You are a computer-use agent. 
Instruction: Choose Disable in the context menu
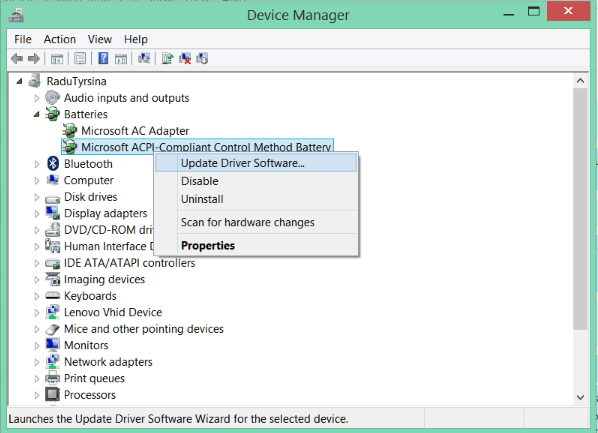[256, 181]
